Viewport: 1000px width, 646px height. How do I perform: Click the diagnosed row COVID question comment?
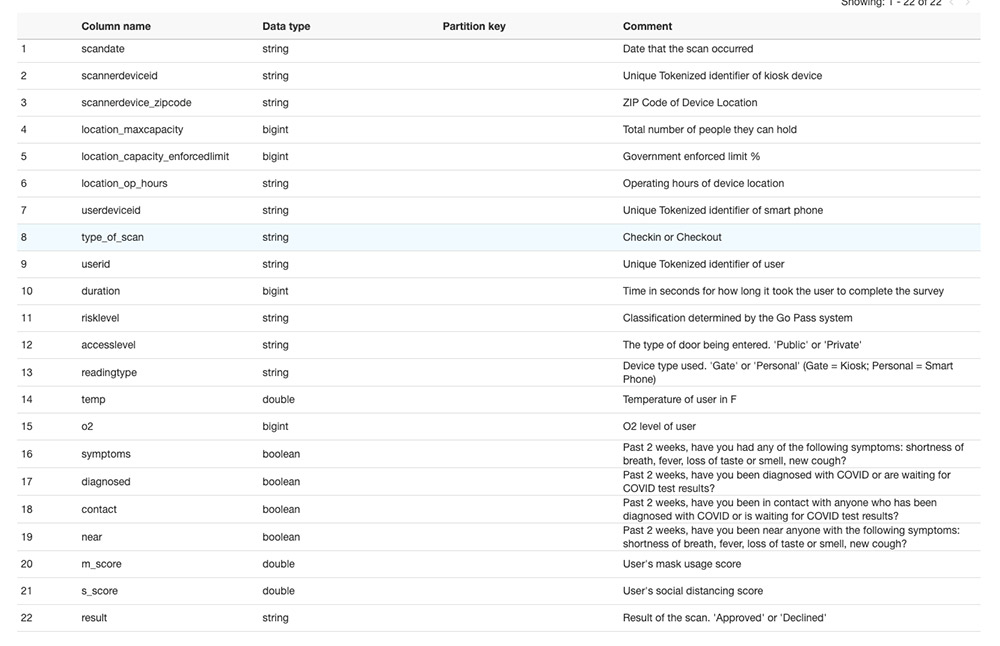pos(787,481)
